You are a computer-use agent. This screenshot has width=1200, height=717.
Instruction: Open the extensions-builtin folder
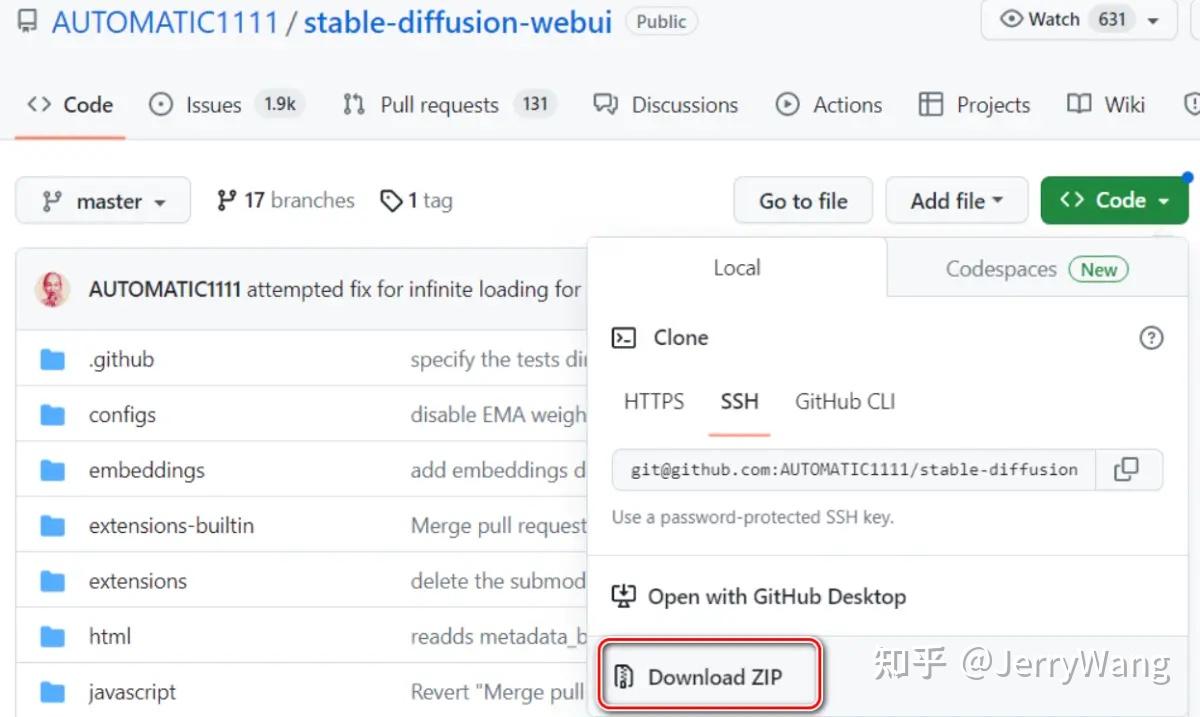pyautogui.click(x=171, y=525)
